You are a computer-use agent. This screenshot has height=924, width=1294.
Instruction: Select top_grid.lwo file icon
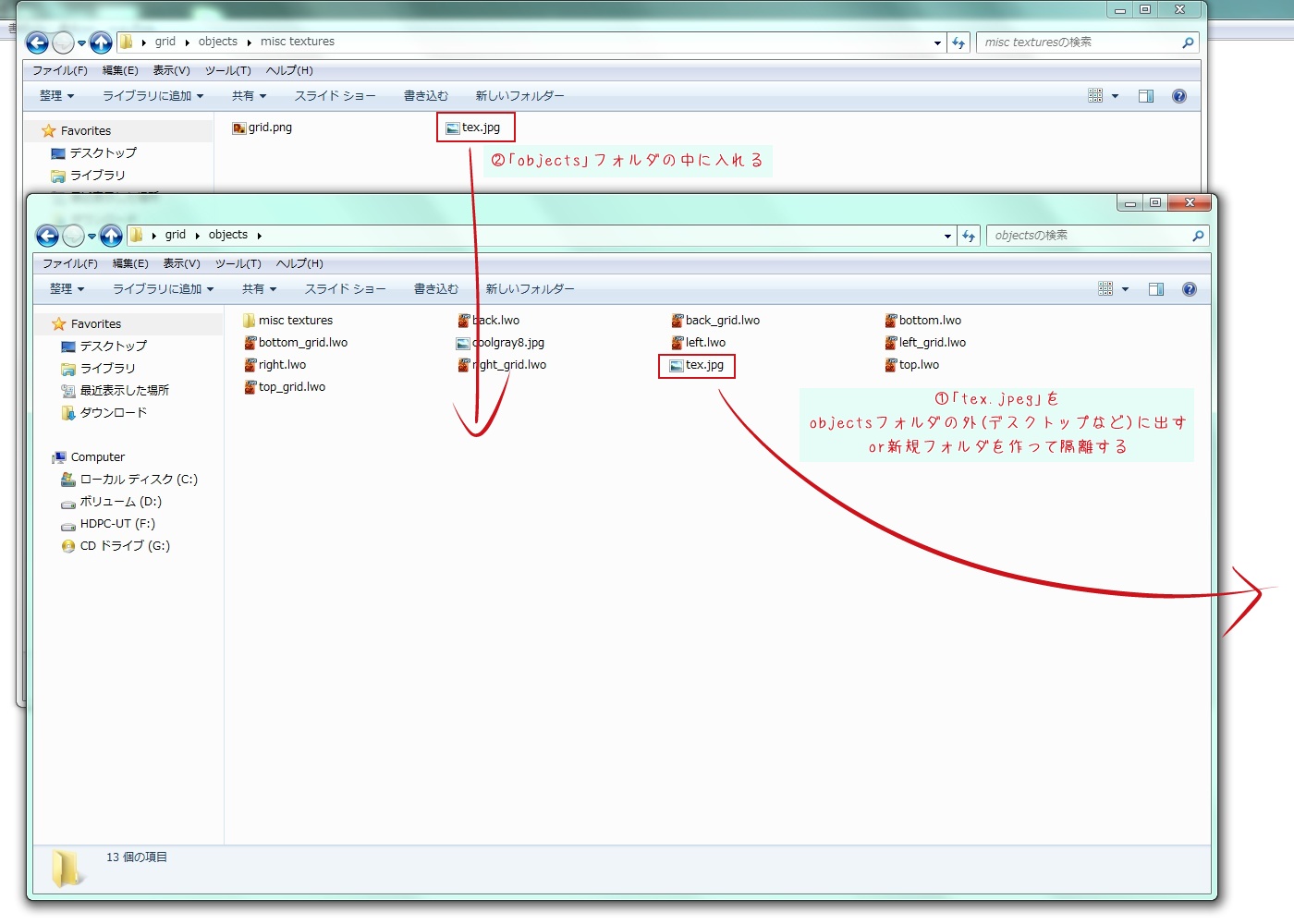coord(250,387)
